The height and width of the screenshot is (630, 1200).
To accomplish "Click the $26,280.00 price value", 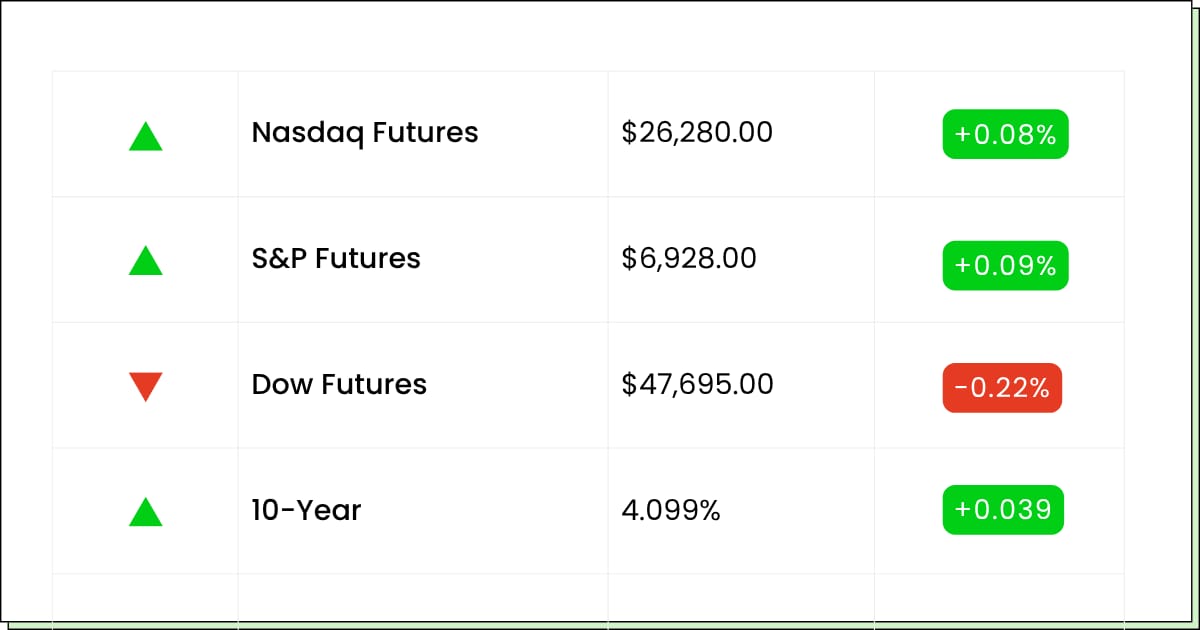I will 697,133.
